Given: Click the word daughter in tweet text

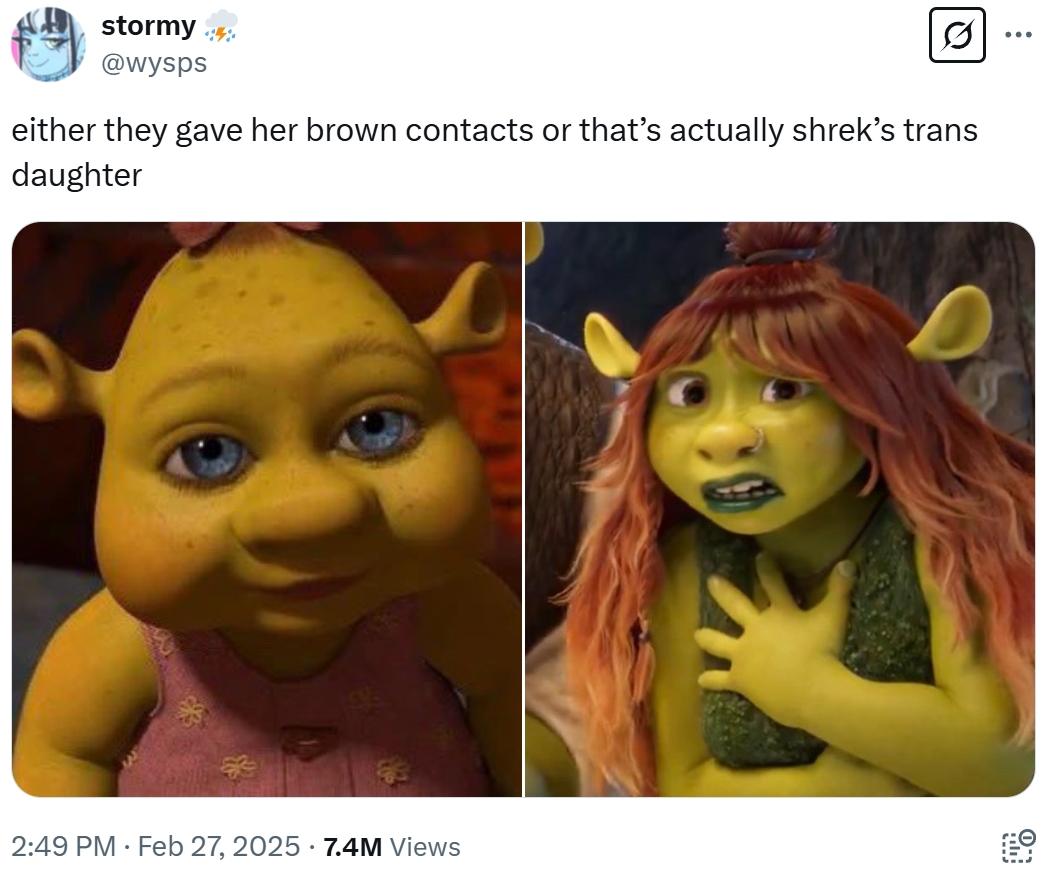Looking at the screenshot, I should tap(76, 176).
